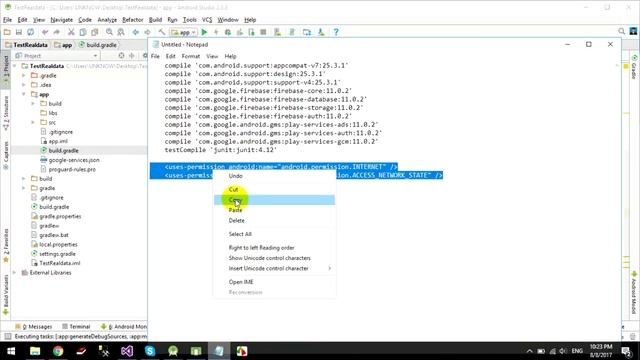Choose Cut from the context menu

pos(274,189)
